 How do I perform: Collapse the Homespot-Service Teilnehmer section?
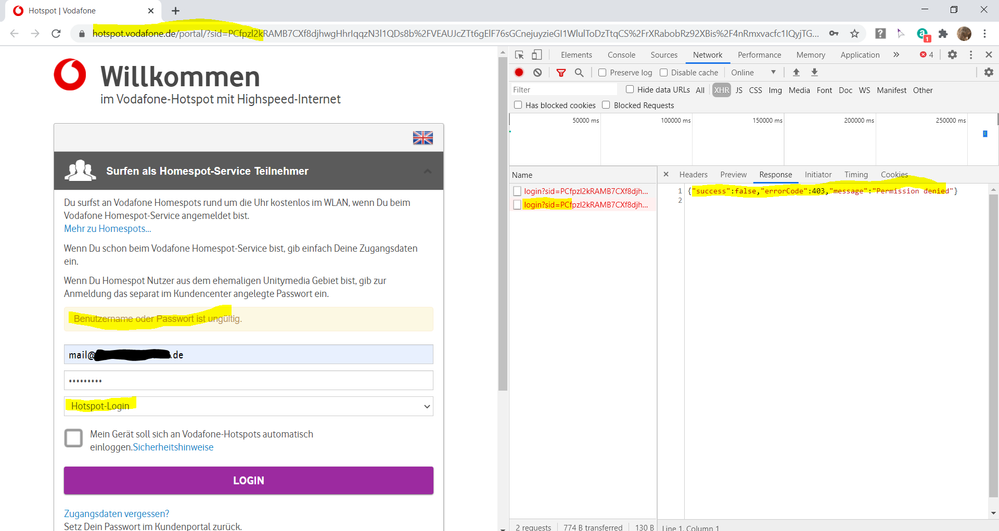(428, 171)
